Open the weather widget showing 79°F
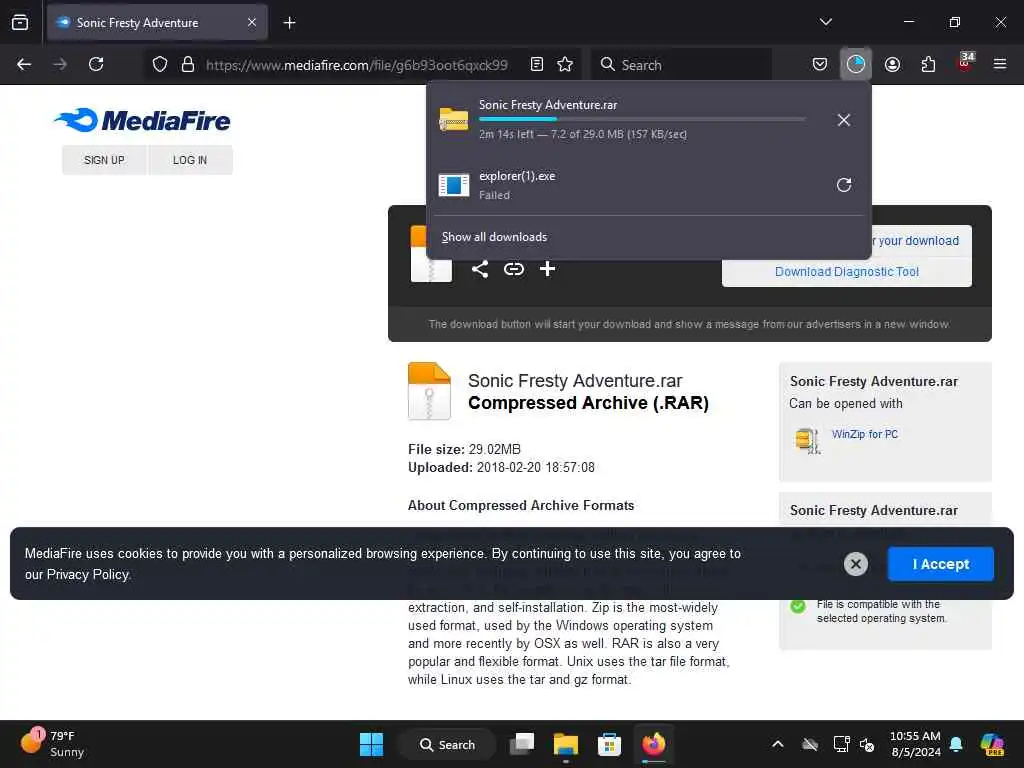1024x768 pixels. click(x=52, y=744)
